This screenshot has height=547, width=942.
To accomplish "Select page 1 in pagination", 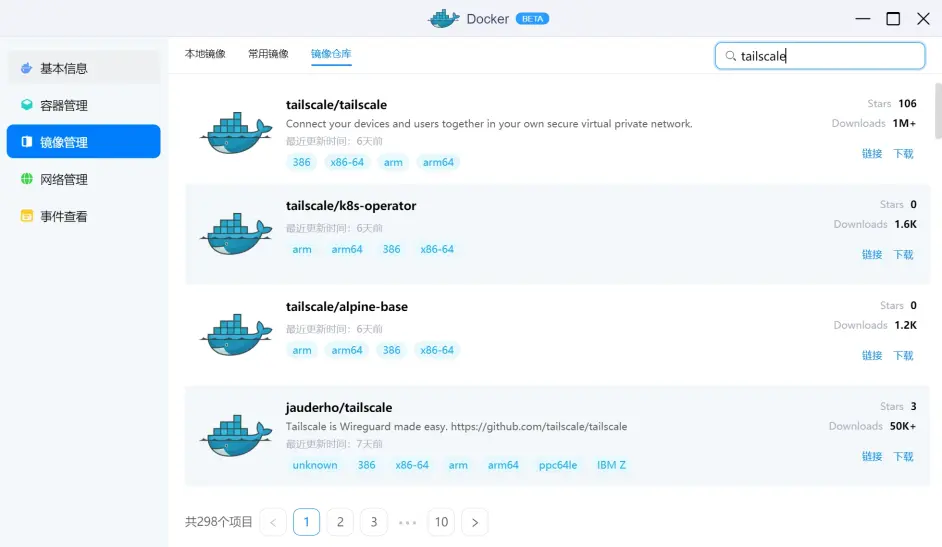I will point(306,522).
